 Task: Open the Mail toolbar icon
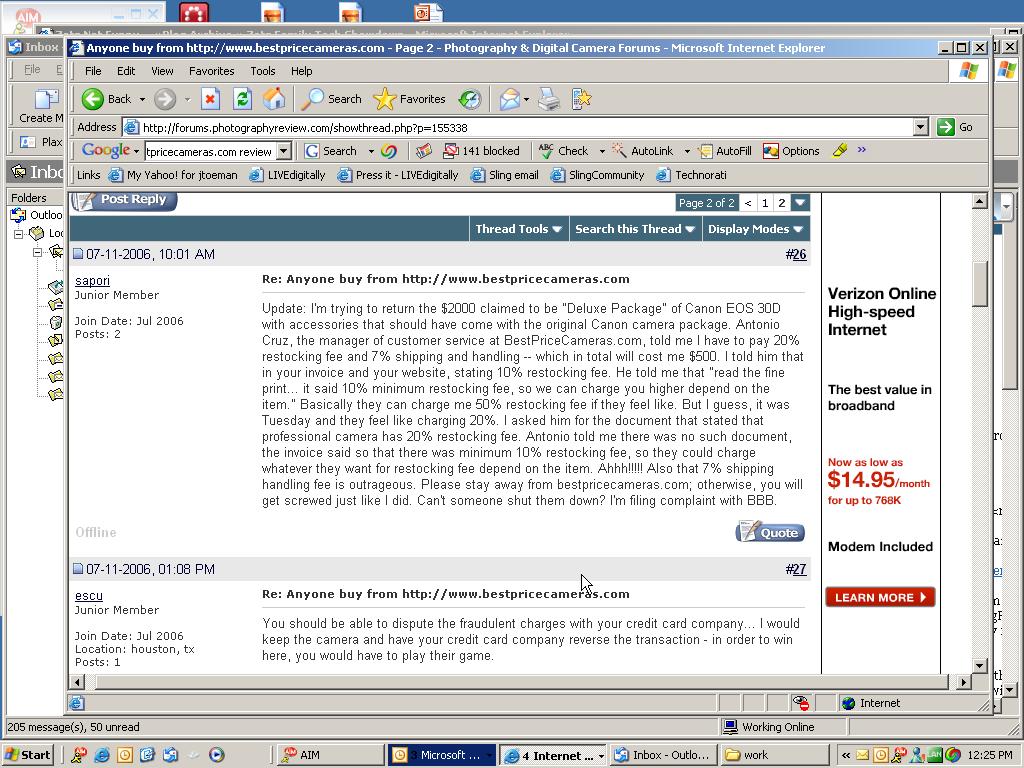pos(510,99)
